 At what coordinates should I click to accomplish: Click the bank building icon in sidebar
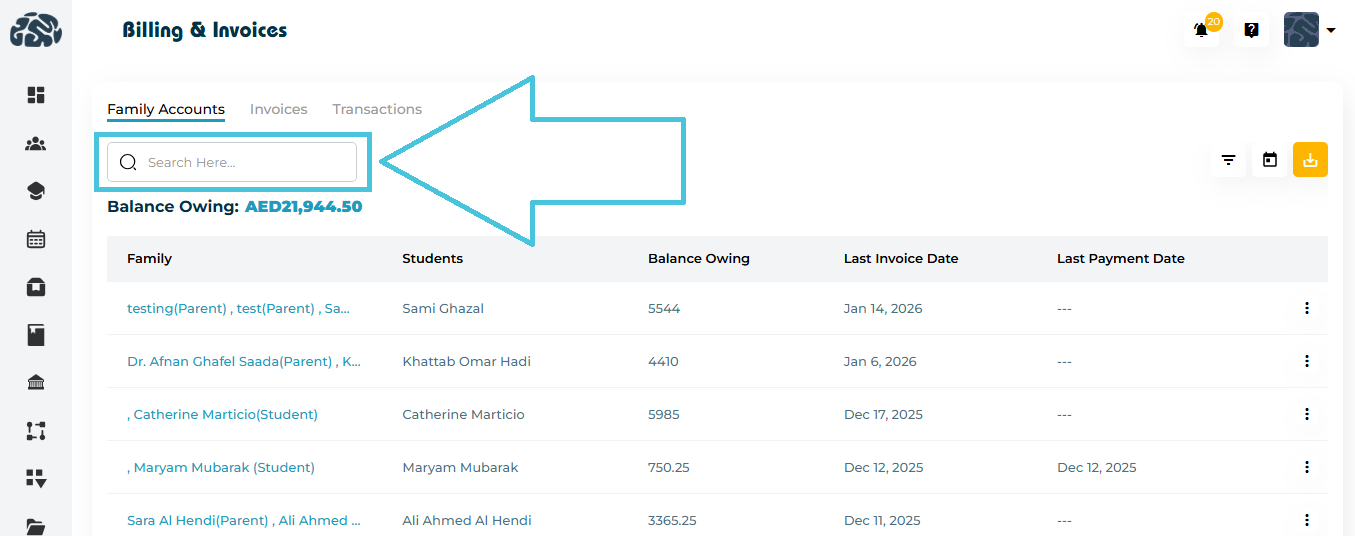[x=36, y=383]
